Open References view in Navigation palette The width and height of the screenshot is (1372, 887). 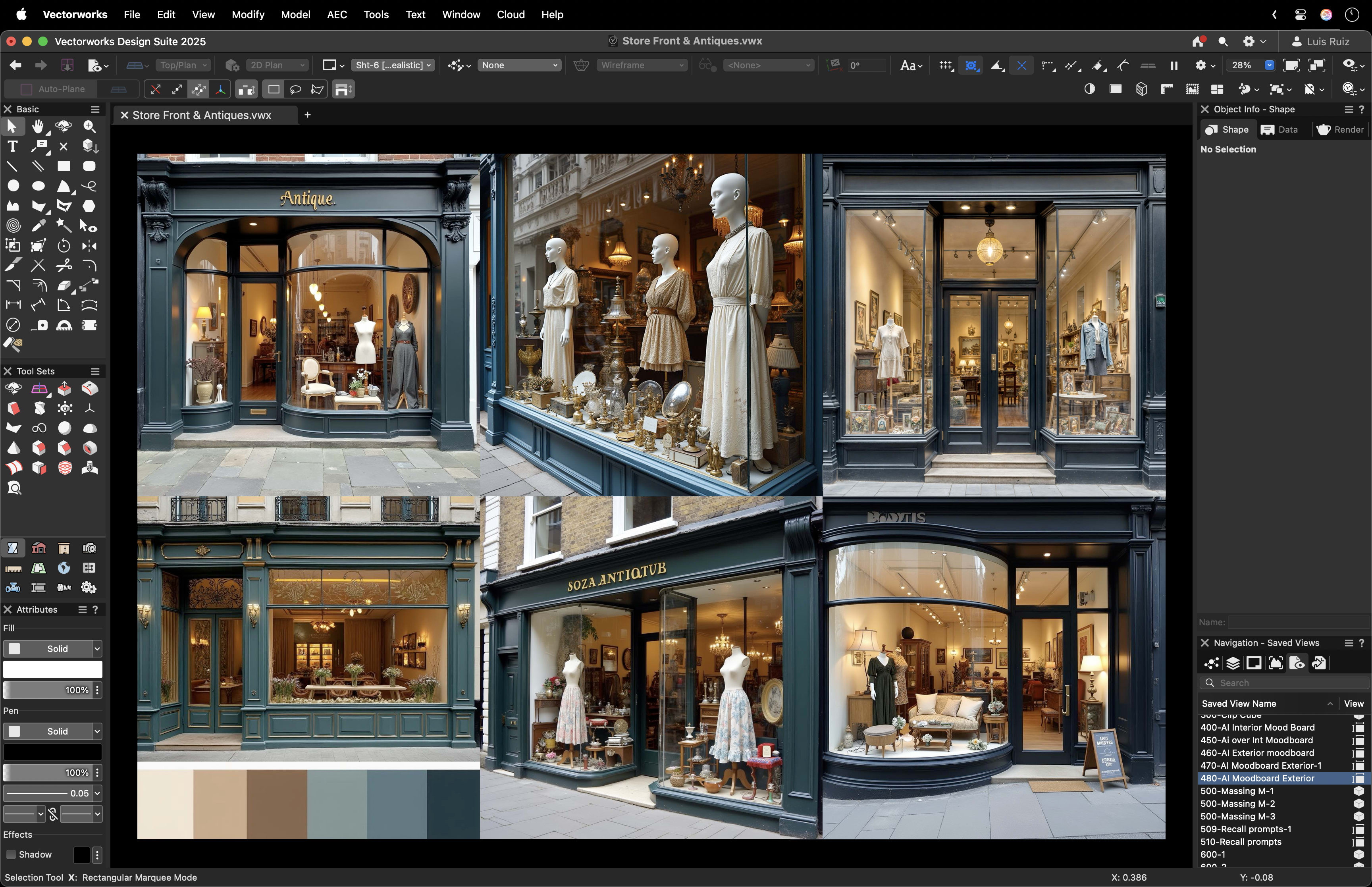(1318, 663)
